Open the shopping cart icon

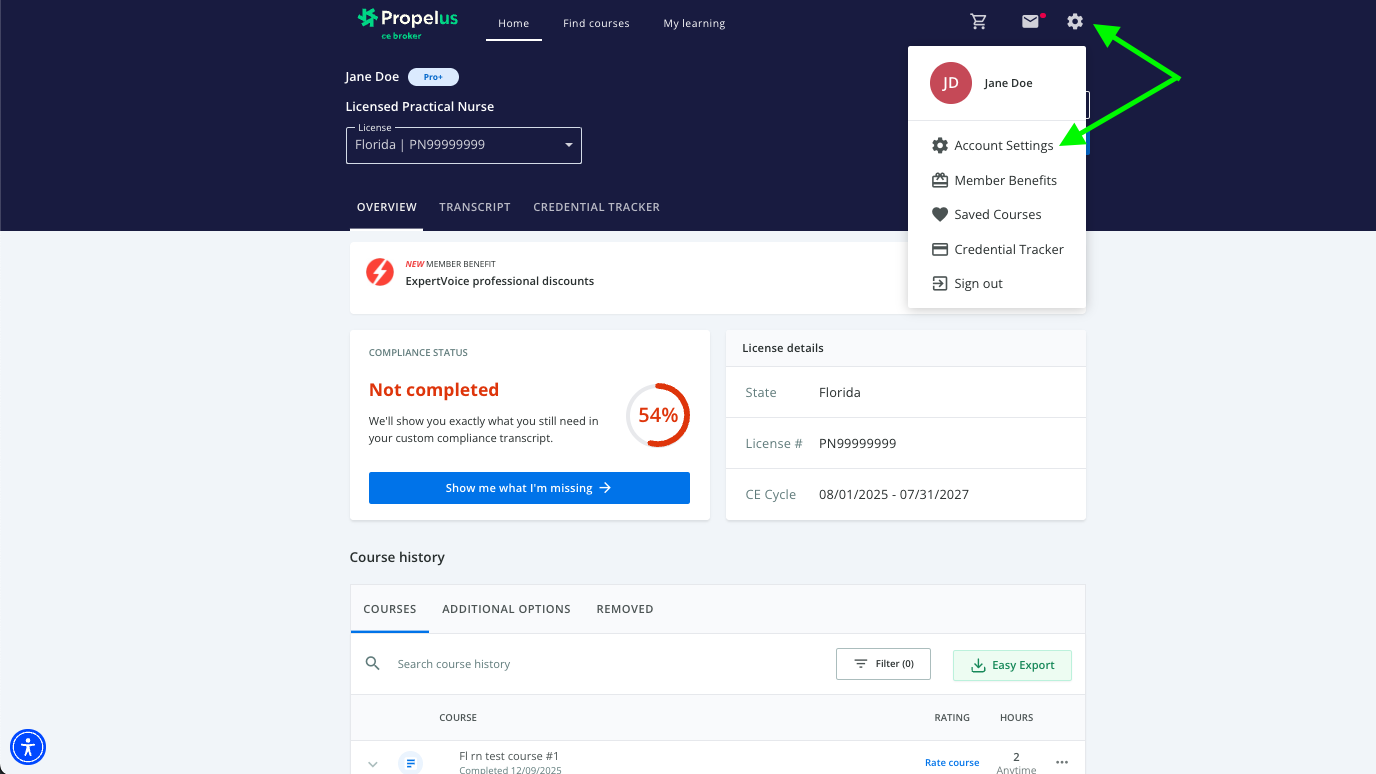click(x=979, y=22)
